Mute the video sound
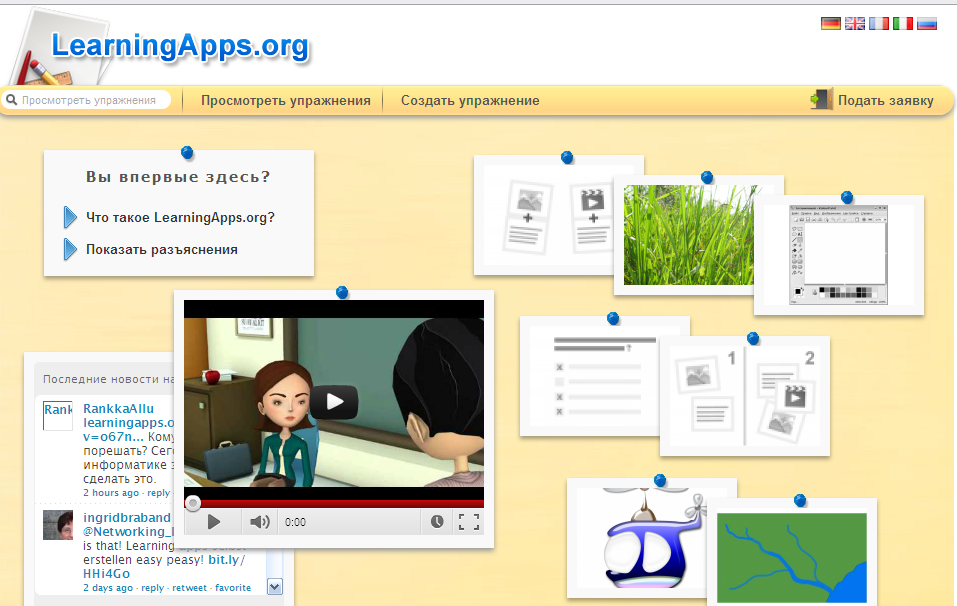Image resolution: width=957 pixels, height=606 pixels. (260, 521)
